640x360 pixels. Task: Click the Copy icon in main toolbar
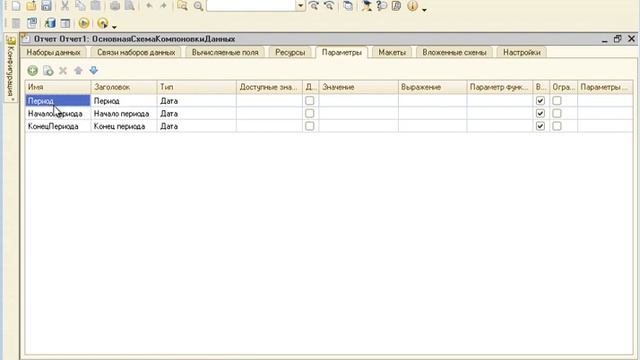80,6
